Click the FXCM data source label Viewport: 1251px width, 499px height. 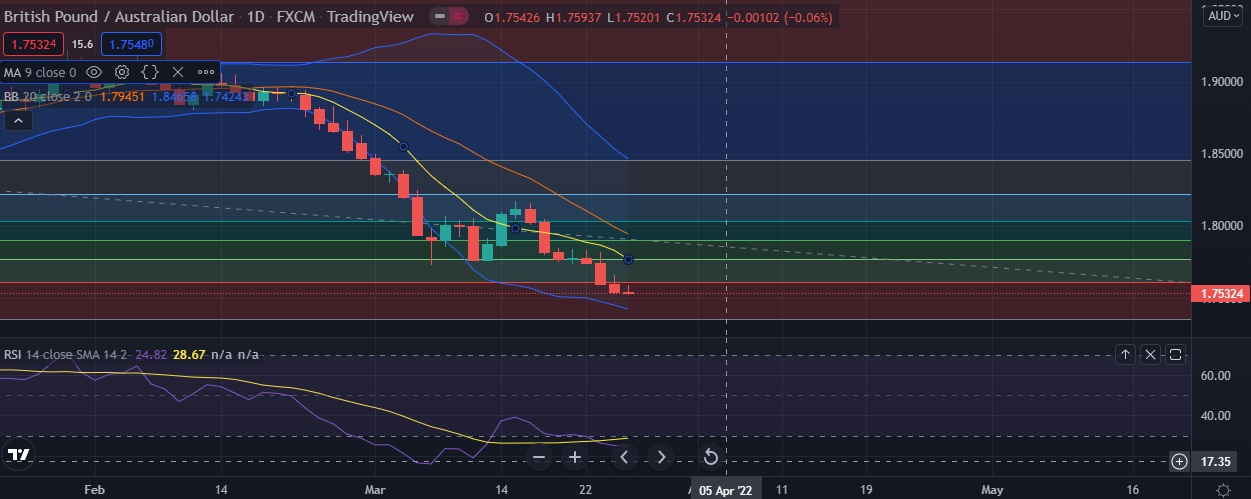point(297,17)
